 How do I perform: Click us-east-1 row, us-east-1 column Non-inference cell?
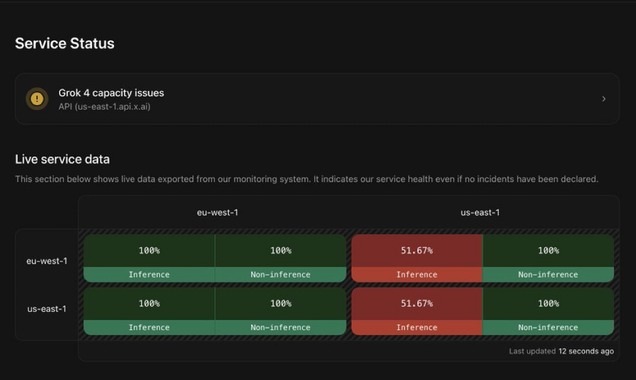[548, 311]
